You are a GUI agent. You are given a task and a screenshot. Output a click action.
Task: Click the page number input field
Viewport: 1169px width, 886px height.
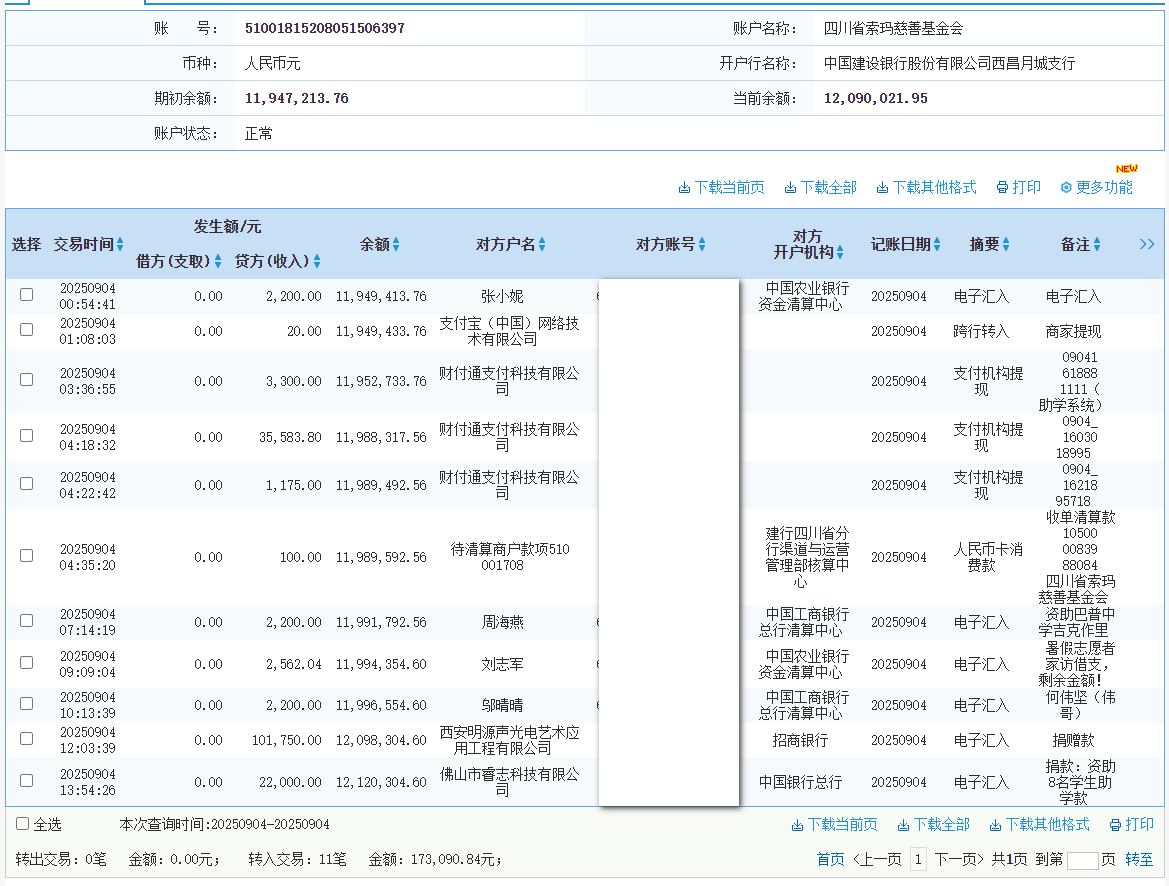tap(1082, 860)
